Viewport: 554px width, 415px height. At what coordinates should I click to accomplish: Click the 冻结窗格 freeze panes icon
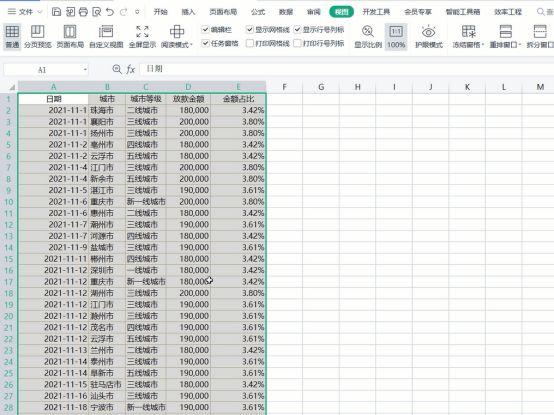point(468,32)
